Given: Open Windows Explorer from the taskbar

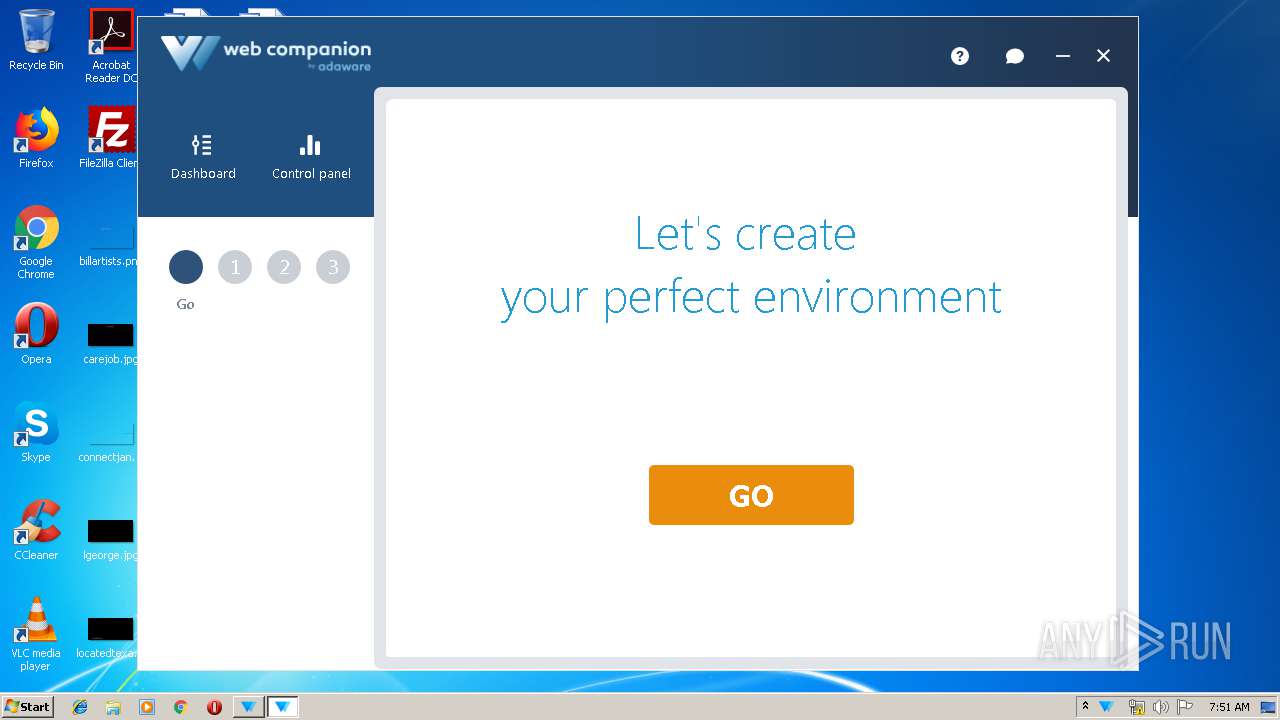Looking at the screenshot, I should coord(113,707).
